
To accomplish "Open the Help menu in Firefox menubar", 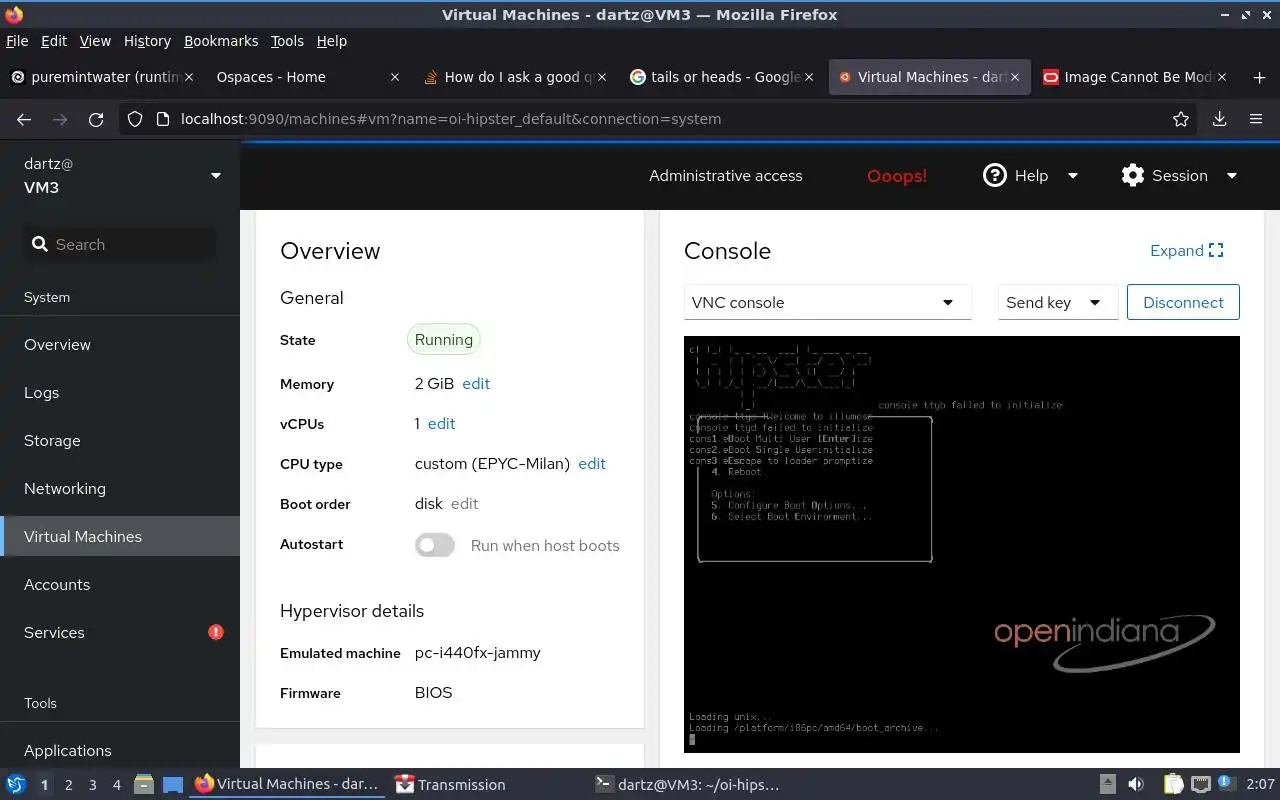I will click(331, 41).
